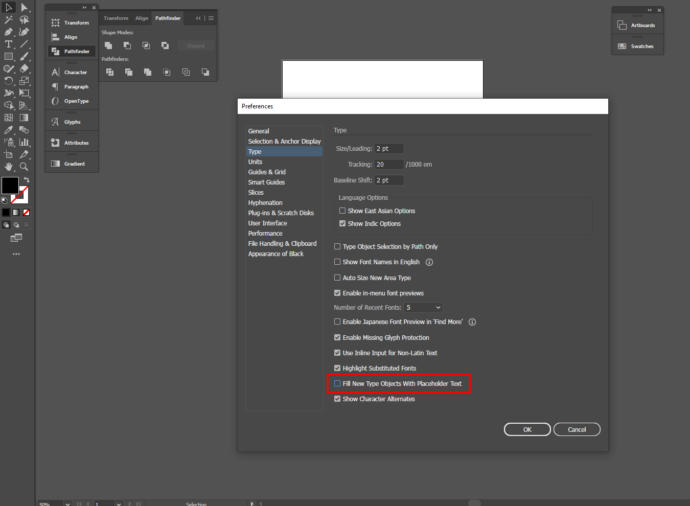Click the Minus Back pathfinder icon
The image size is (690, 506).
pyautogui.click(x=205, y=72)
